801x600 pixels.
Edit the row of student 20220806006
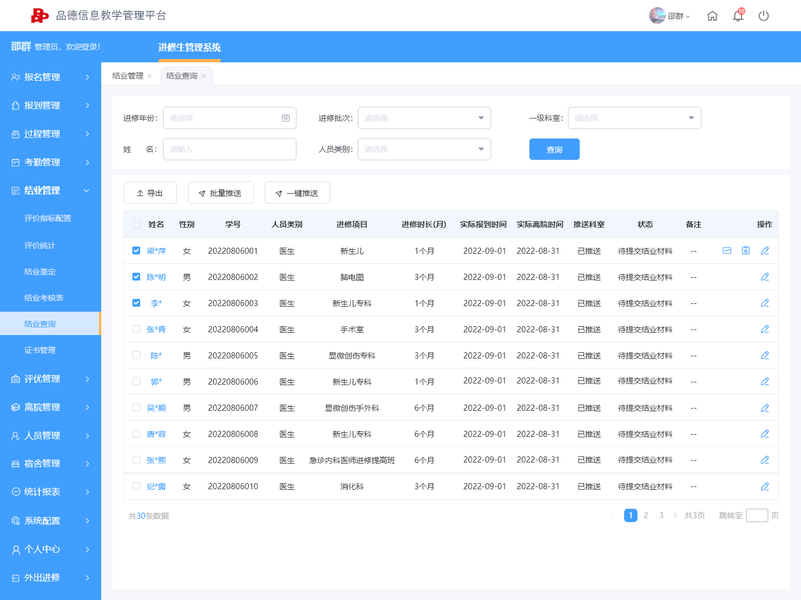pyautogui.click(x=765, y=381)
